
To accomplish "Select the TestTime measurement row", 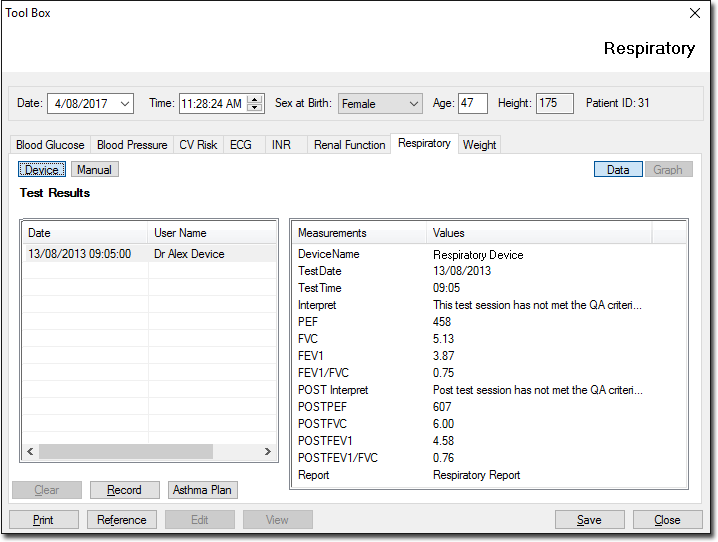I will coord(489,288).
